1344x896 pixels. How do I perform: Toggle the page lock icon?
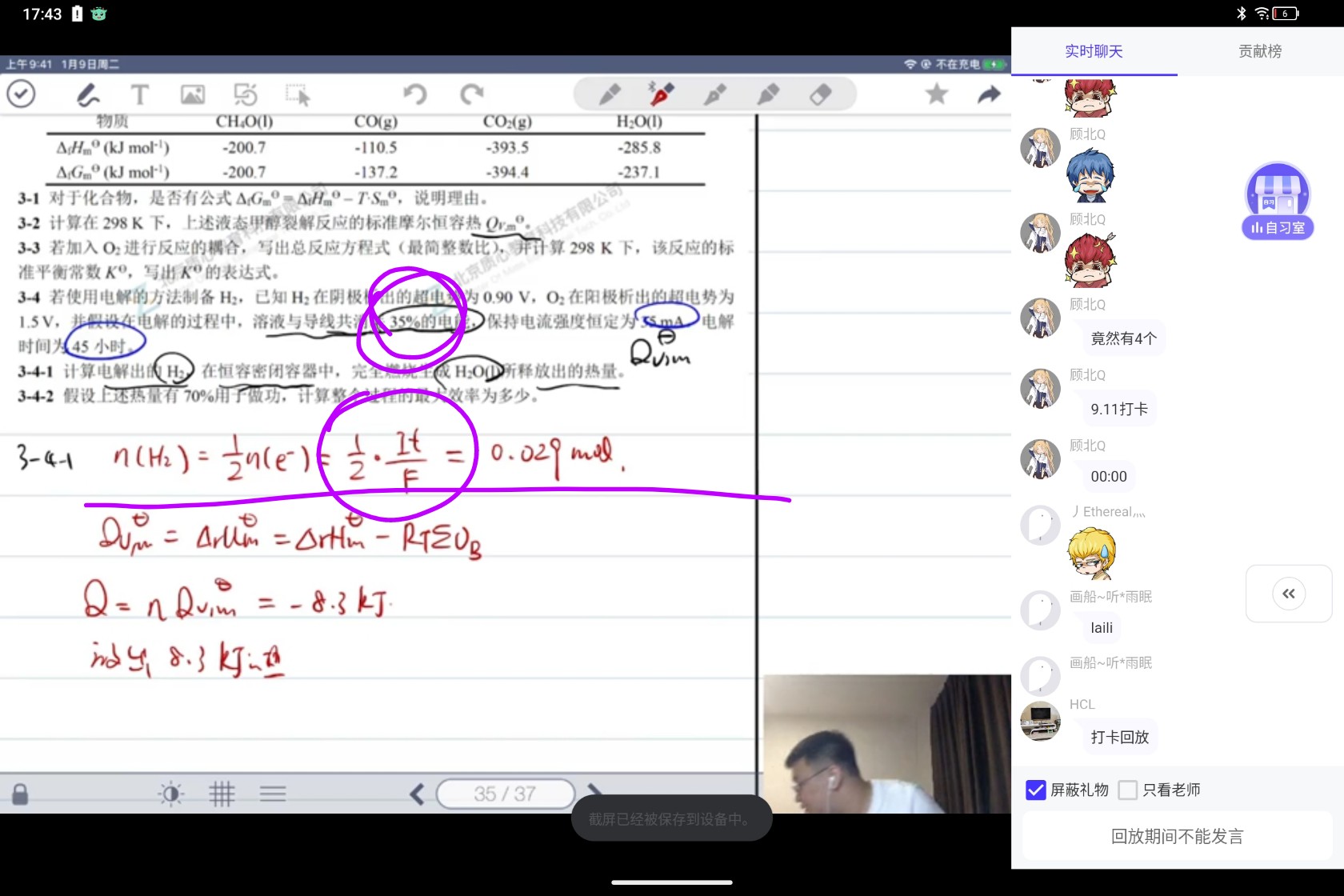click(x=20, y=794)
